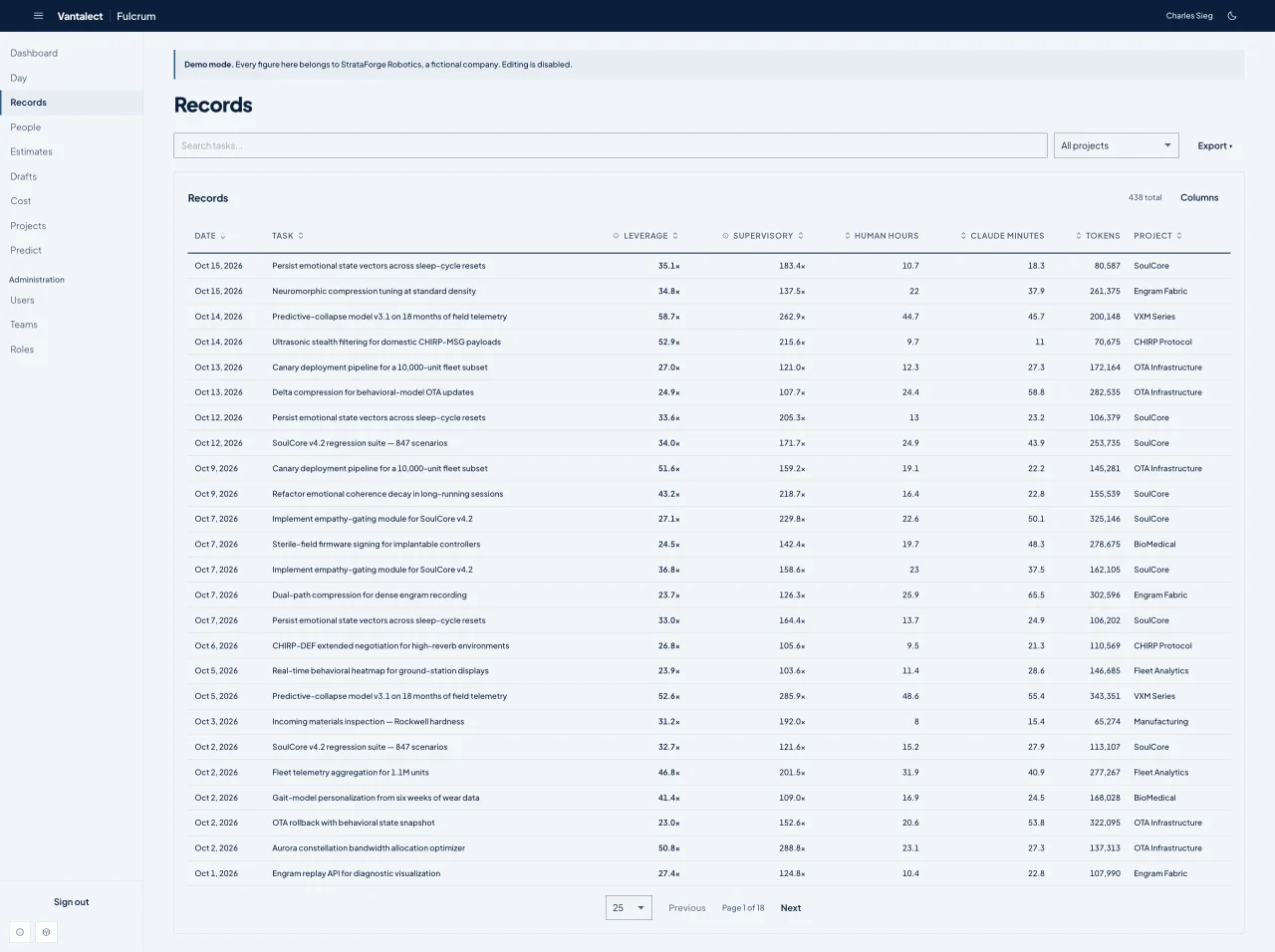Image resolution: width=1275 pixels, height=952 pixels.
Task: Toggle dark mode with the moon icon
Action: (1232, 16)
